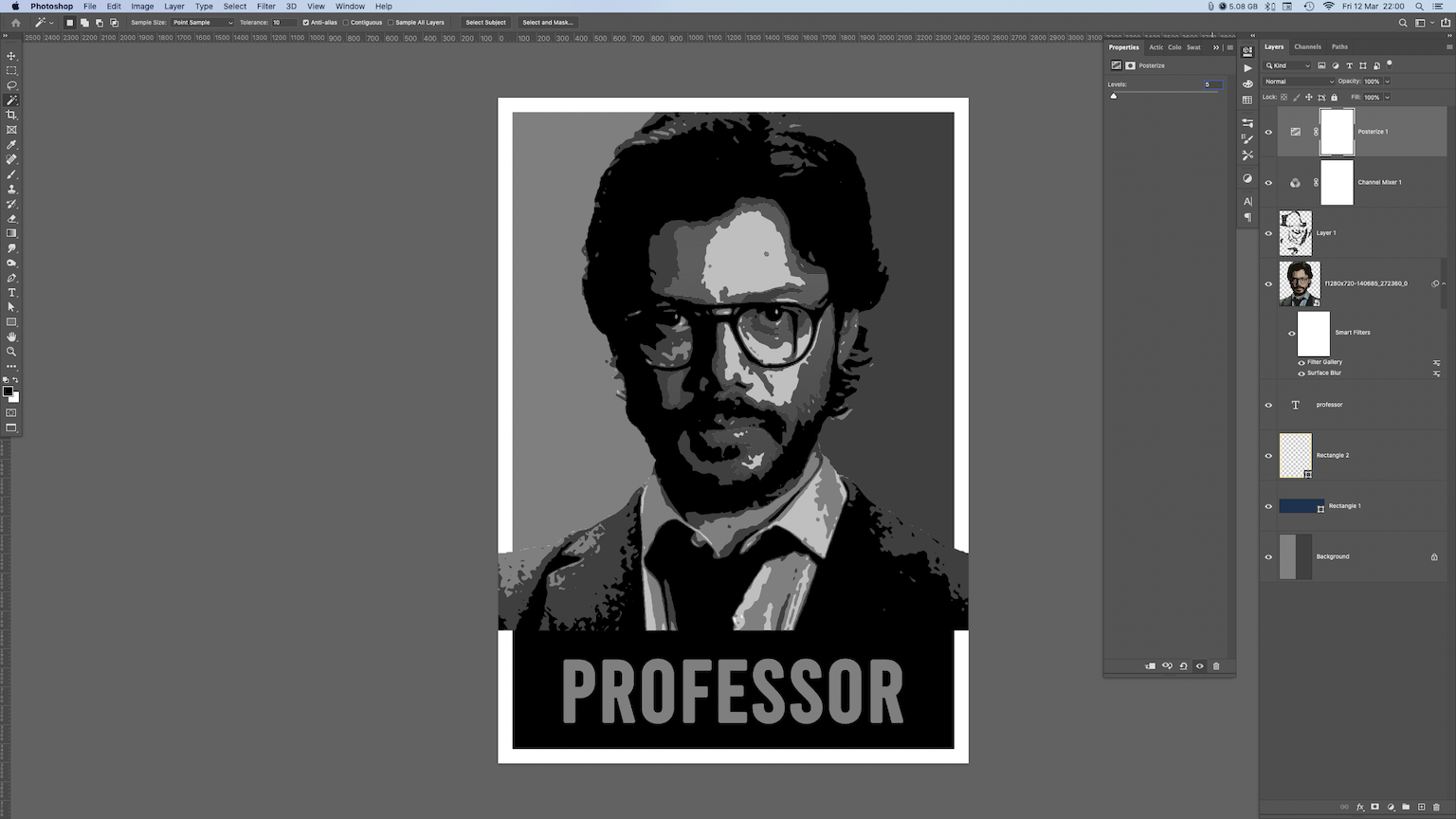Hide the Rectangle 2 layer
Image resolution: width=1456 pixels, height=819 pixels.
click(1268, 456)
